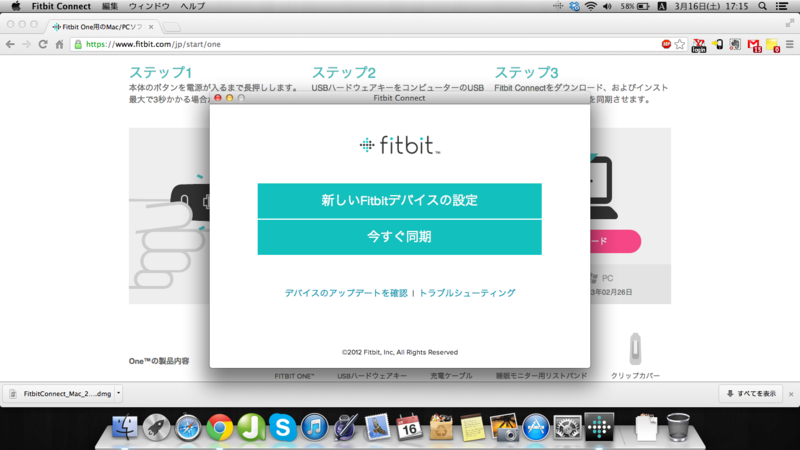Screen dimensions: 800x450
Task: Click the ステップ1 heading on webpage
Action: (161, 72)
